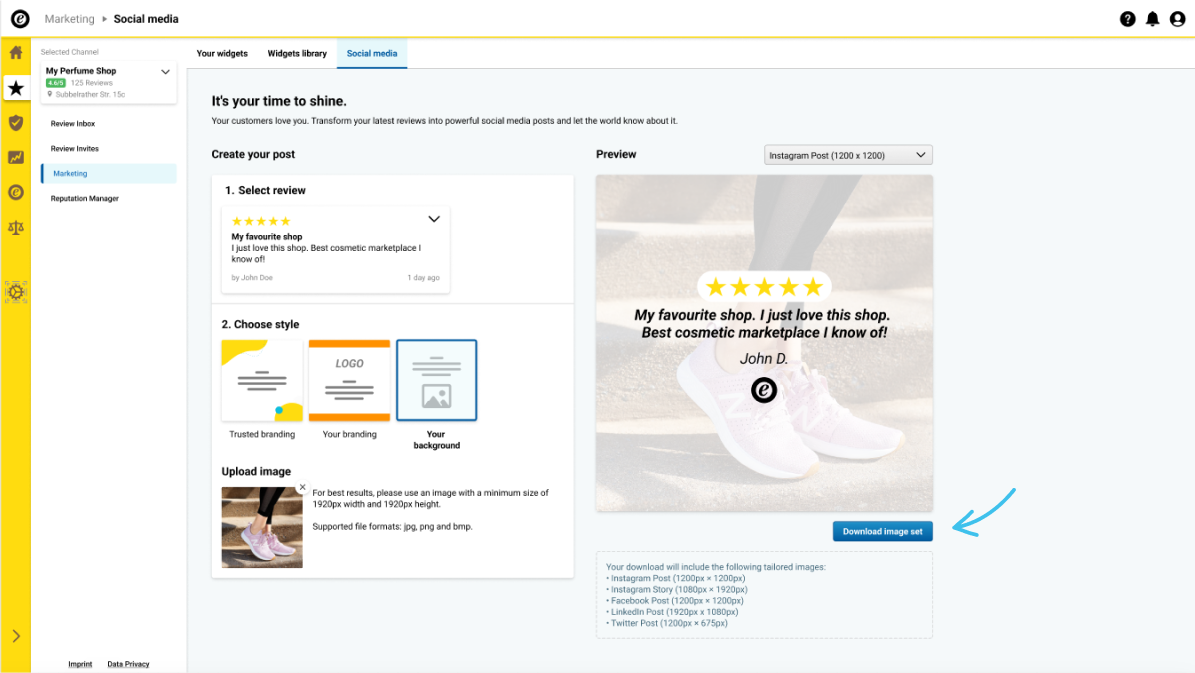Click the Instagram post preview image
1195x673 pixels.
click(764, 343)
